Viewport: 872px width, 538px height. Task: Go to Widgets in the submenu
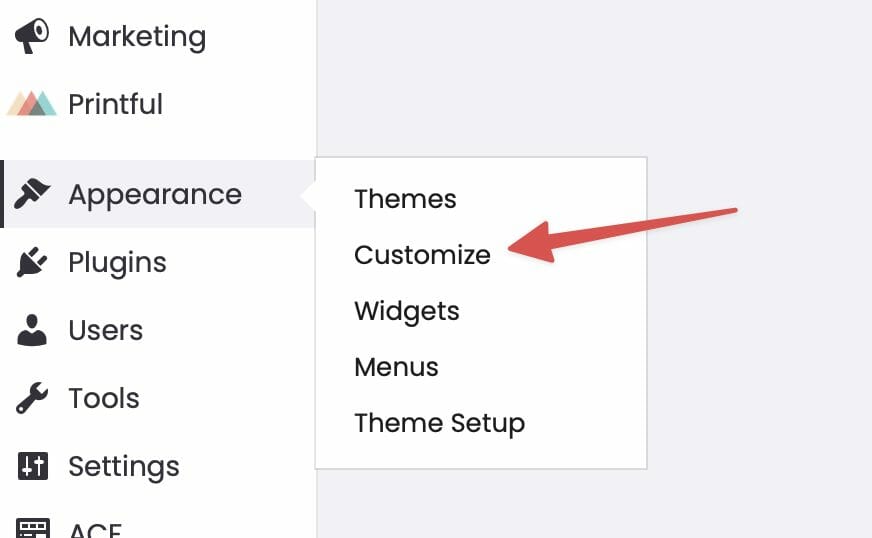click(x=407, y=311)
